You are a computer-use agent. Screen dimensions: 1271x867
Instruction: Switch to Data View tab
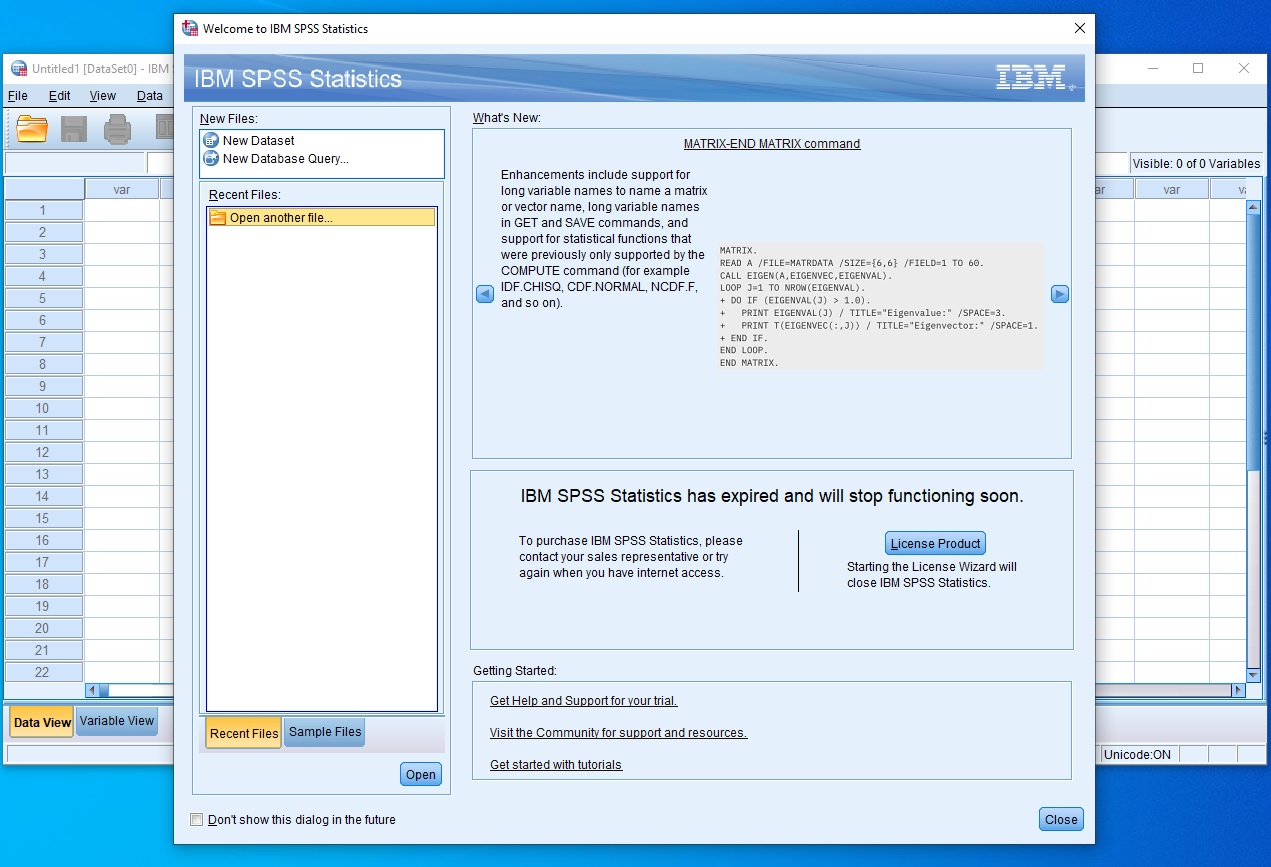pos(42,722)
